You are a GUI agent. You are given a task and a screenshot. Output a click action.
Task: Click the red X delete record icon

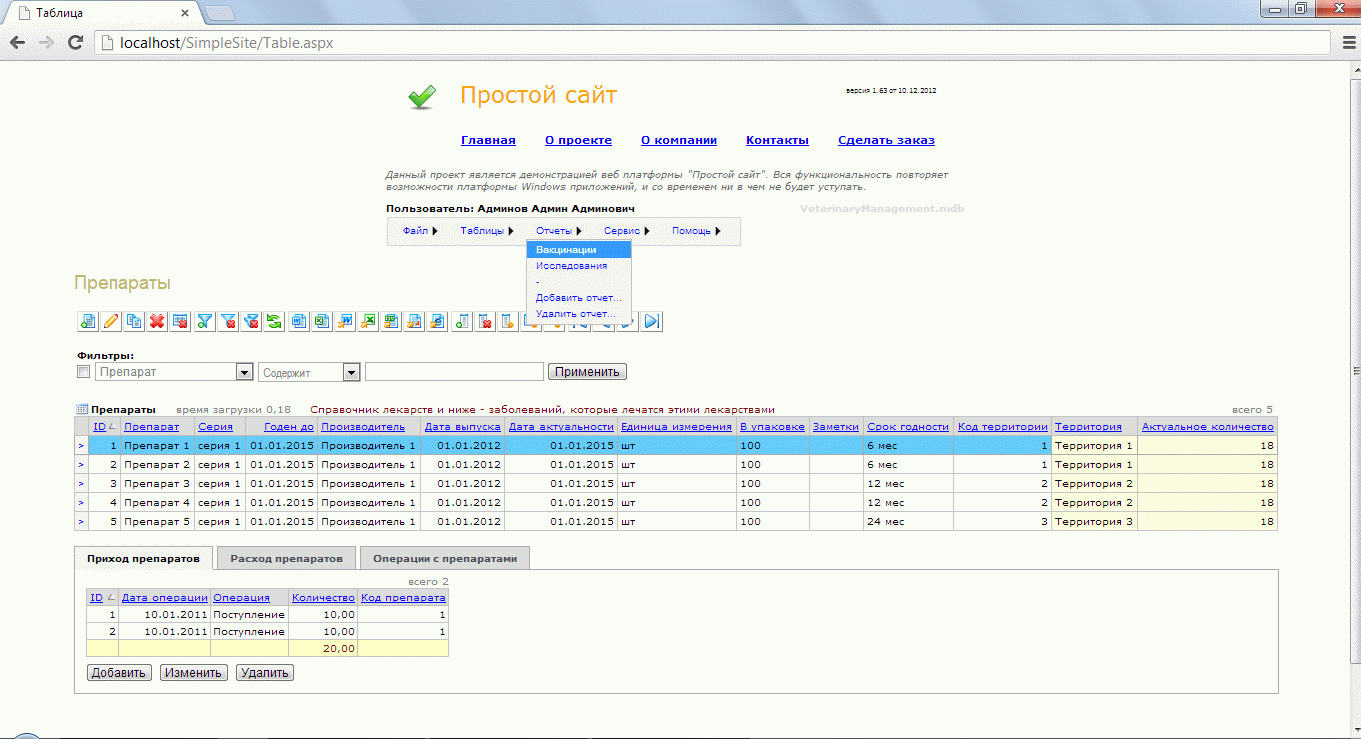[157, 321]
